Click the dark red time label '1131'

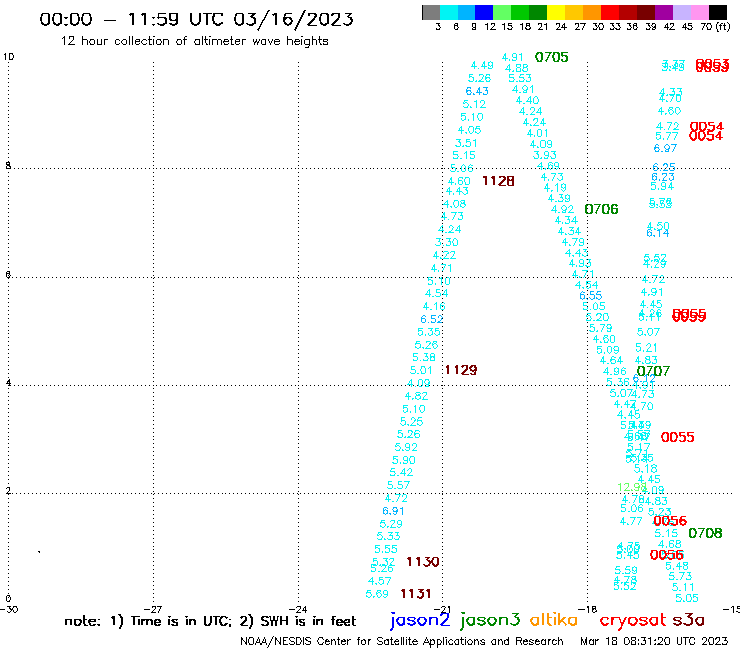[416, 594]
